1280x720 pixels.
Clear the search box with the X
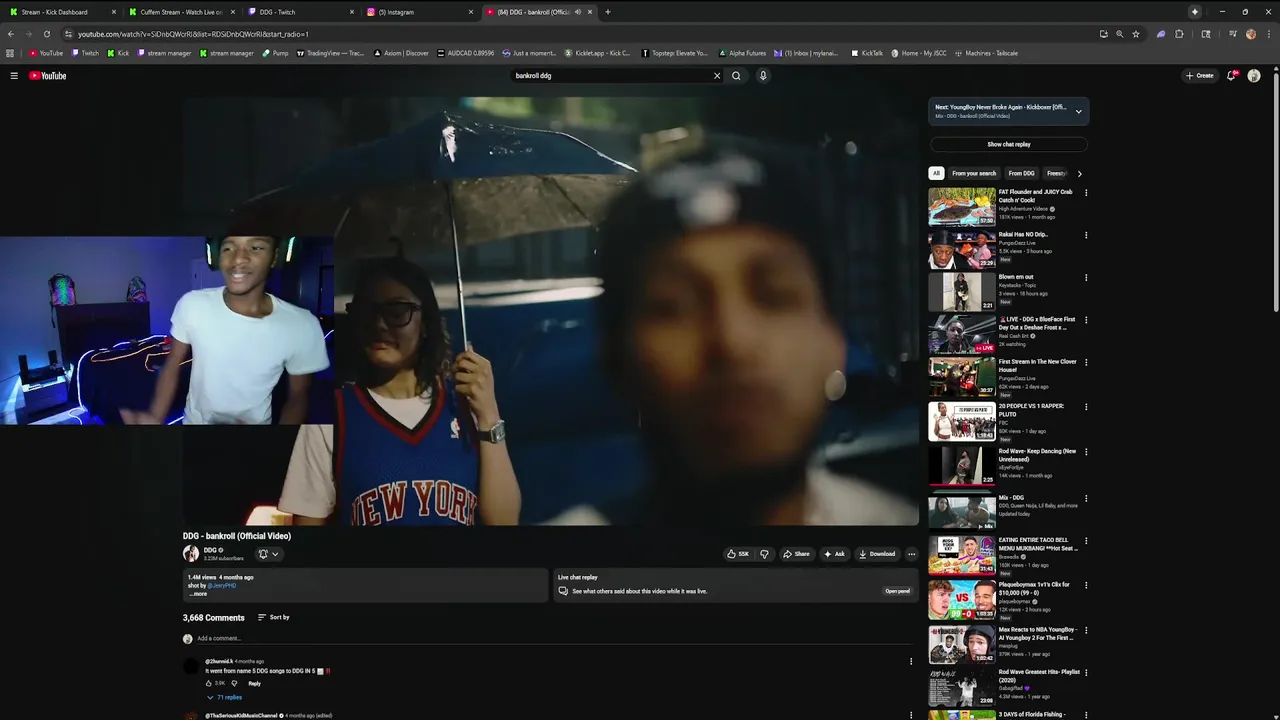point(716,76)
